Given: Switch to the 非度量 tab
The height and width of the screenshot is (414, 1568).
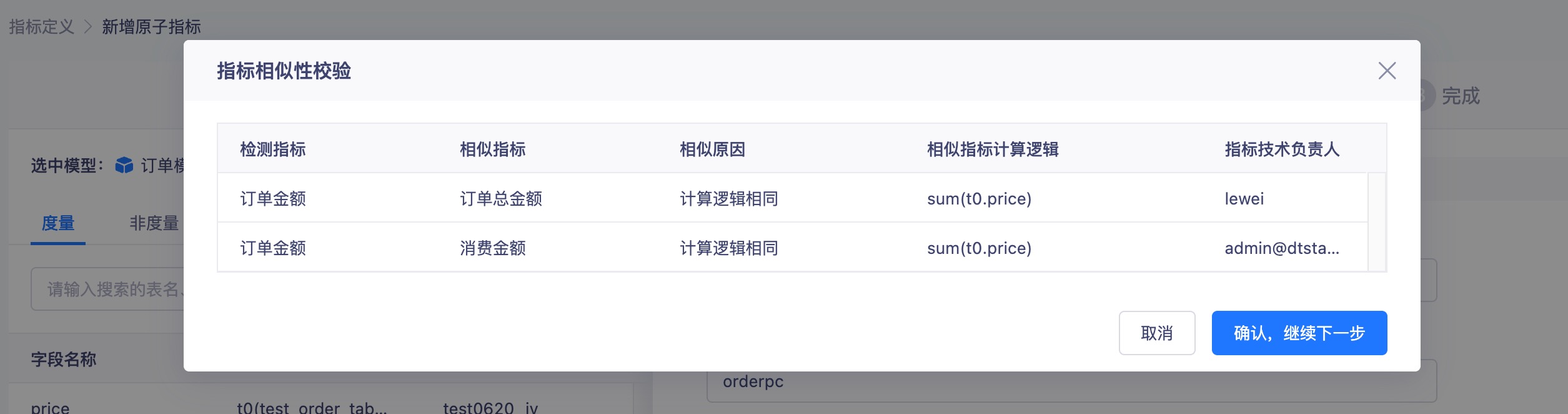Looking at the screenshot, I should 154,223.
